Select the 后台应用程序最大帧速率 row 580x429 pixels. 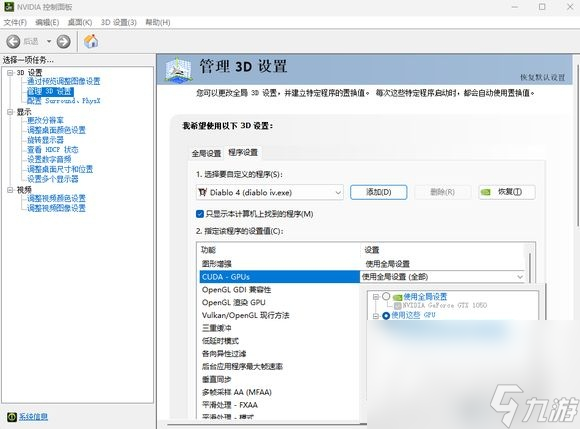point(280,366)
